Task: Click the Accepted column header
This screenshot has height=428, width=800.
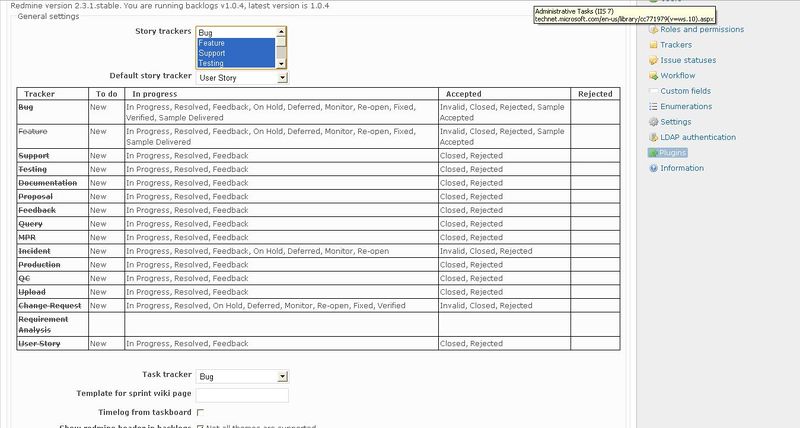Action: click(x=463, y=94)
